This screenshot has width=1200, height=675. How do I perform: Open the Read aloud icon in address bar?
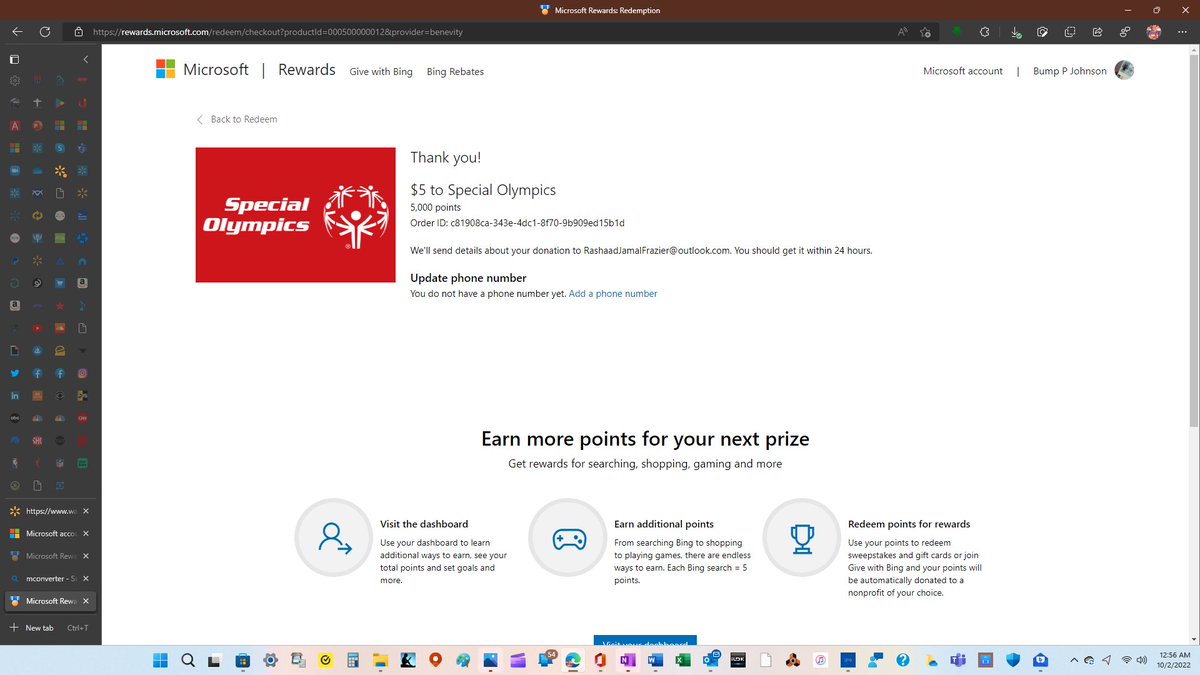click(x=903, y=32)
